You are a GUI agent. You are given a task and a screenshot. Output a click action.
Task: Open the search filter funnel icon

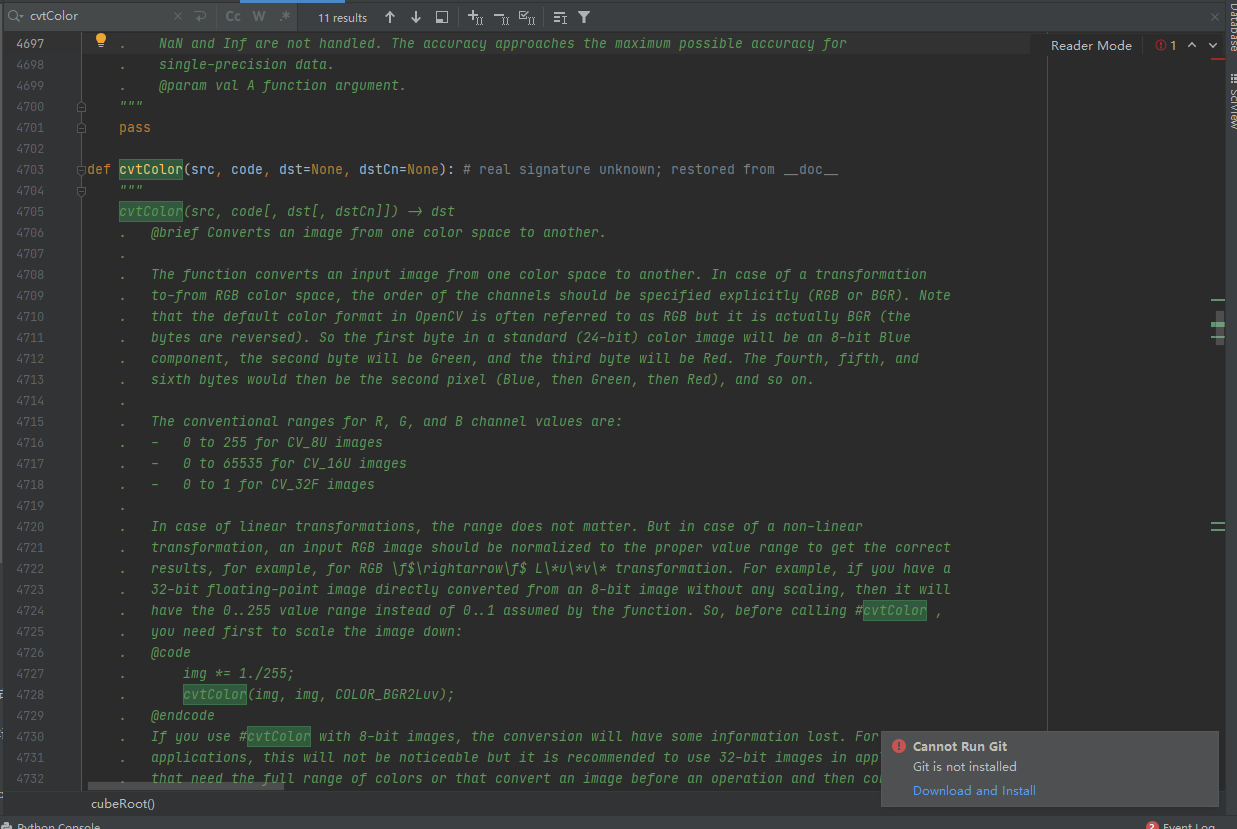click(x=583, y=17)
